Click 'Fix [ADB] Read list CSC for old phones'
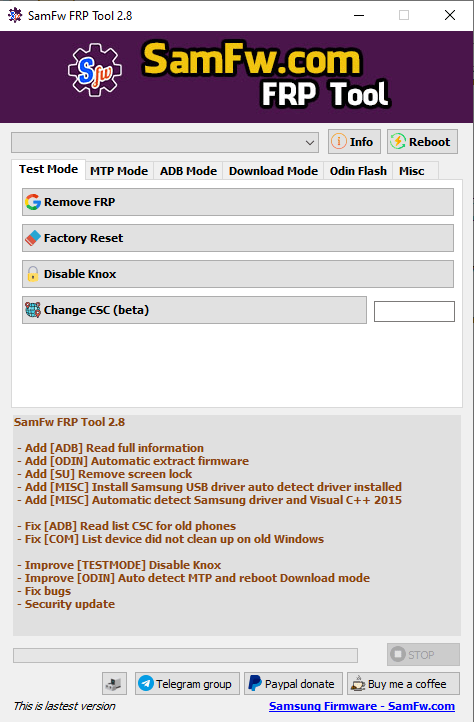 click(x=127, y=526)
